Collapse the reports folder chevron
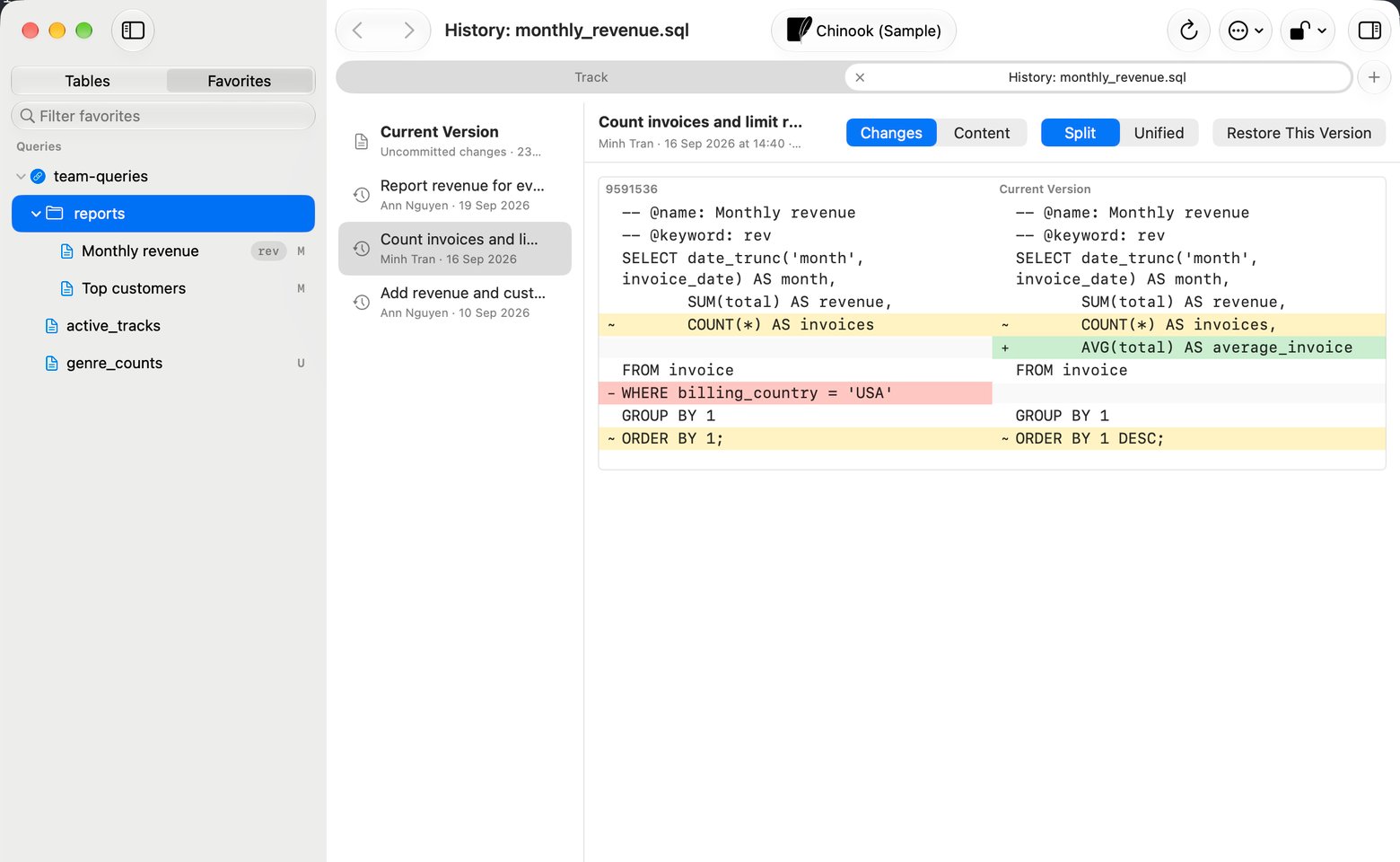Screen dimensions: 1400x862 coord(36,214)
